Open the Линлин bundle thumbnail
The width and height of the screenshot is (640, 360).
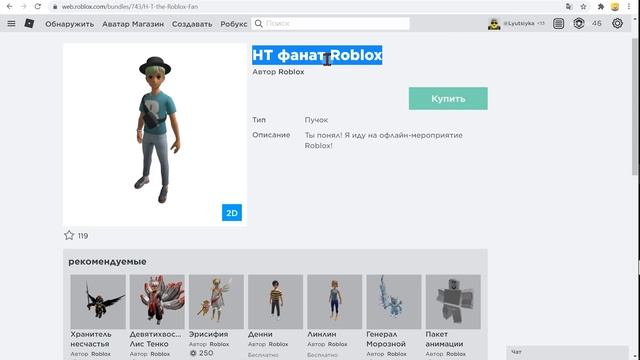pyautogui.click(x=335, y=302)
